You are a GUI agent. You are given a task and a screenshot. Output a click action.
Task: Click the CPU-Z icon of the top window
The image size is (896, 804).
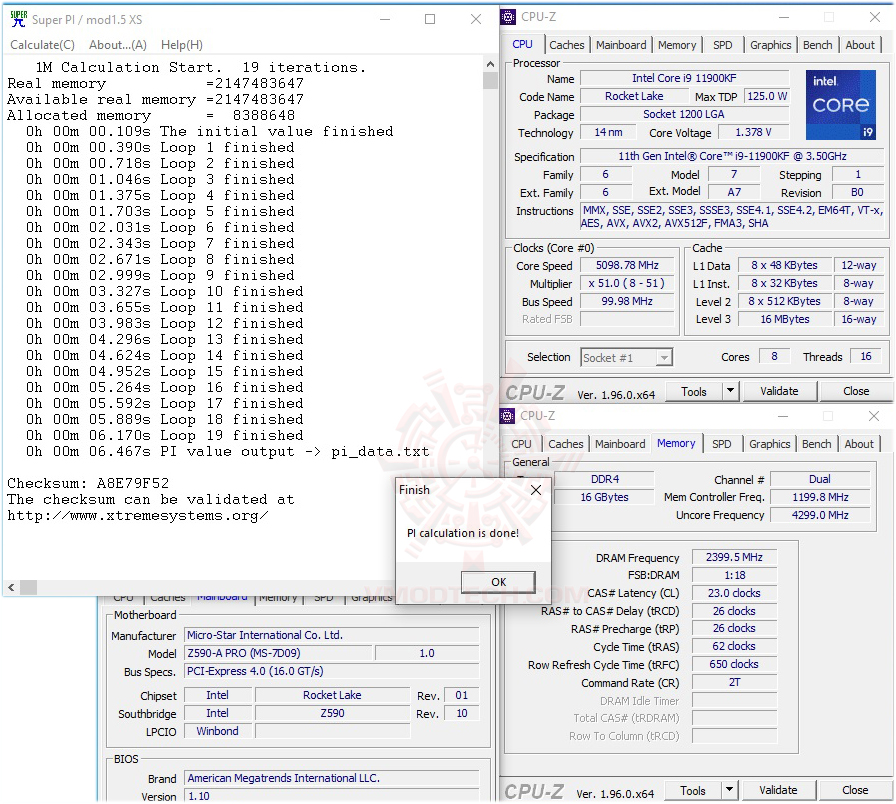[x=508, y=17]
